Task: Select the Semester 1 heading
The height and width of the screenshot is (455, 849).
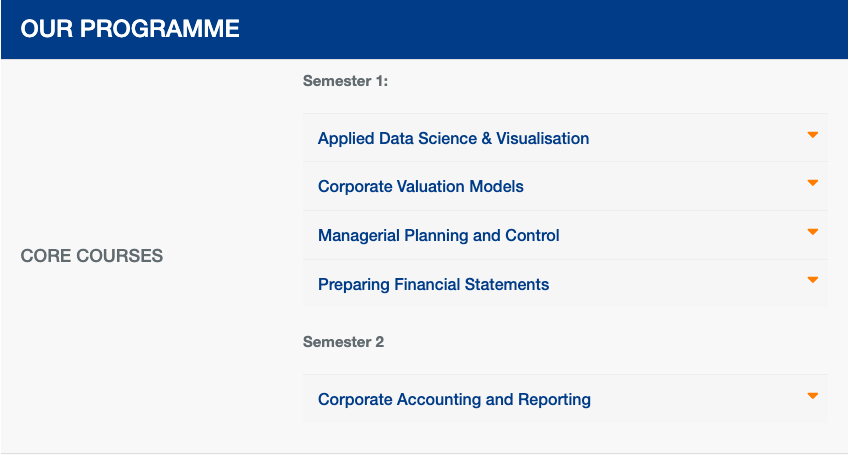Action: click(x=345, y=81)
